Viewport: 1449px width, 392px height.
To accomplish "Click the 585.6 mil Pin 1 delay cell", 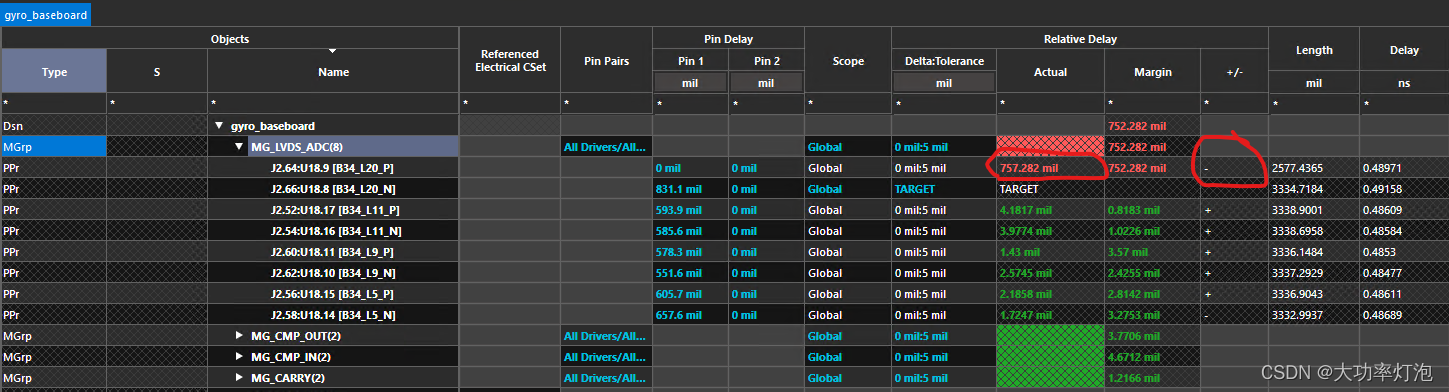I will coord(690,231).
